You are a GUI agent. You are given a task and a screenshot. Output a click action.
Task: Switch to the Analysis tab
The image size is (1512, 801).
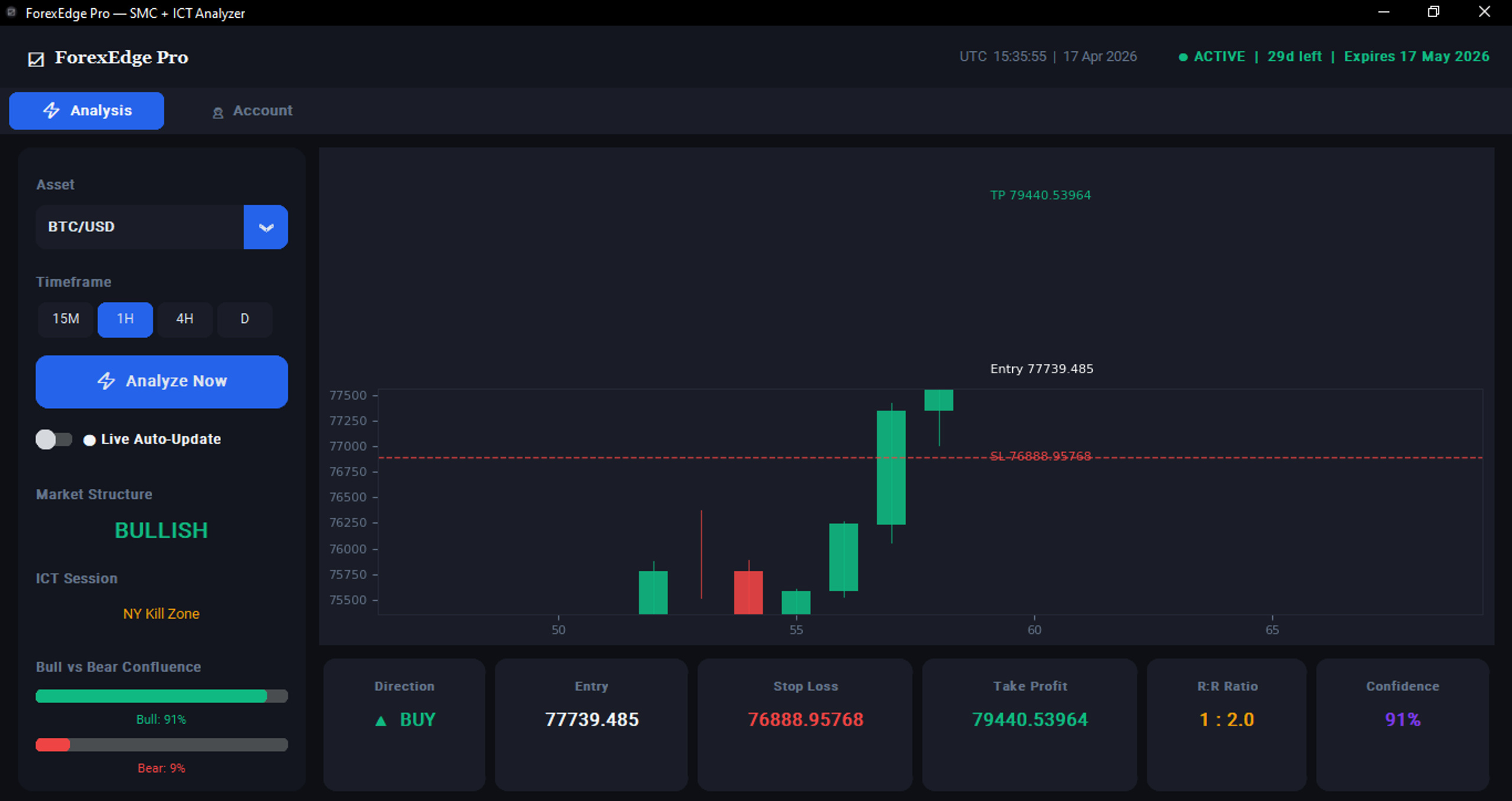(x=87, y=111)
